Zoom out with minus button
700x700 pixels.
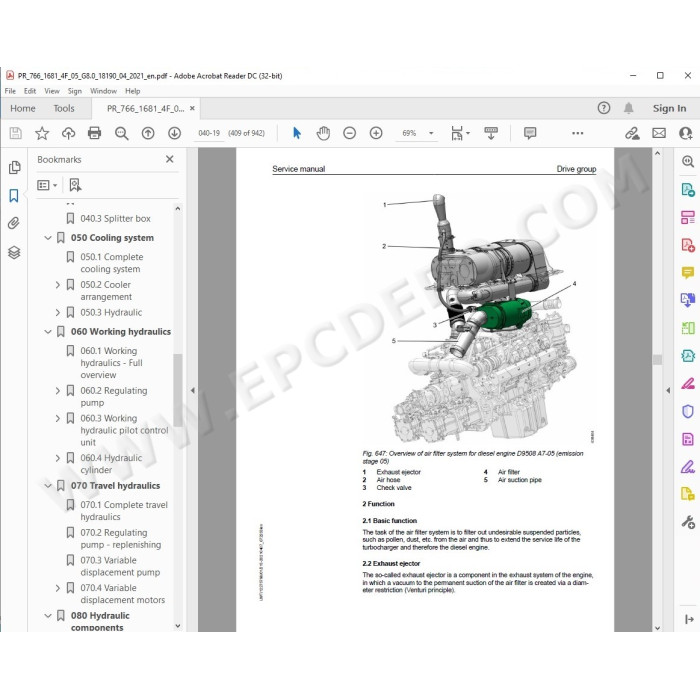350,133
